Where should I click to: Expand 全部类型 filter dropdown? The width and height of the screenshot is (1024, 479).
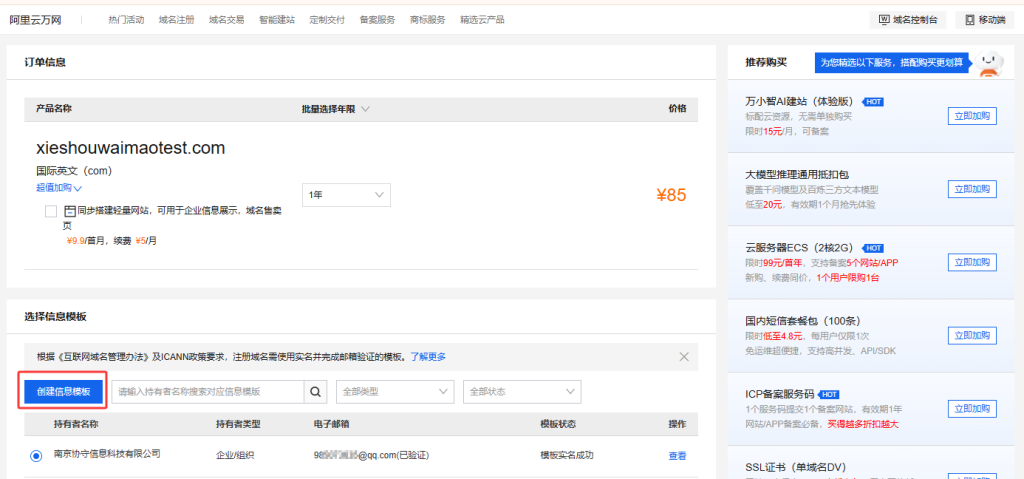394,392
